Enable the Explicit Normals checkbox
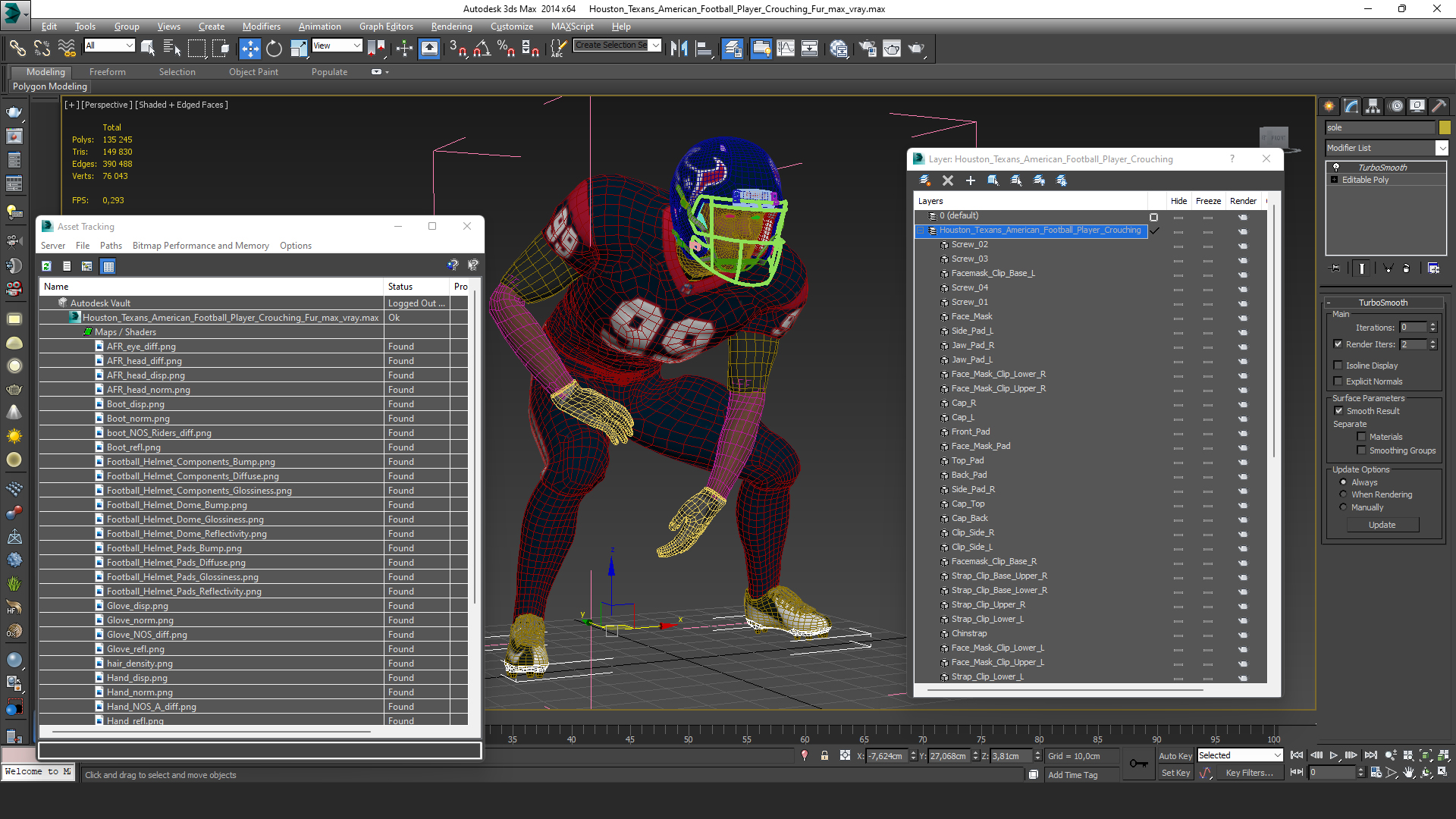 [1338, 381]
